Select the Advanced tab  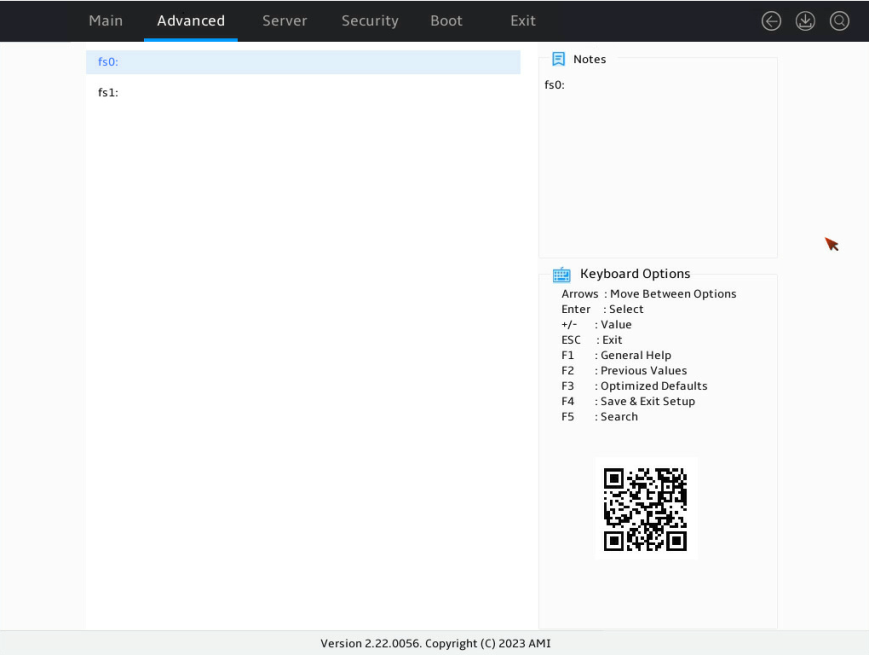(191, 21)
